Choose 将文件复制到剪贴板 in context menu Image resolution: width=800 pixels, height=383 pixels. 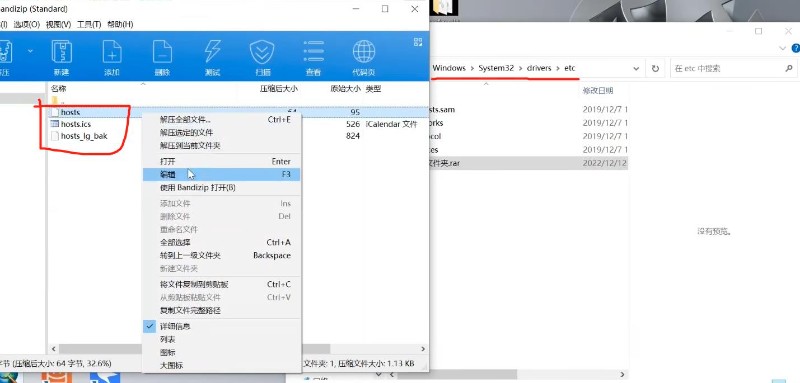221,284
